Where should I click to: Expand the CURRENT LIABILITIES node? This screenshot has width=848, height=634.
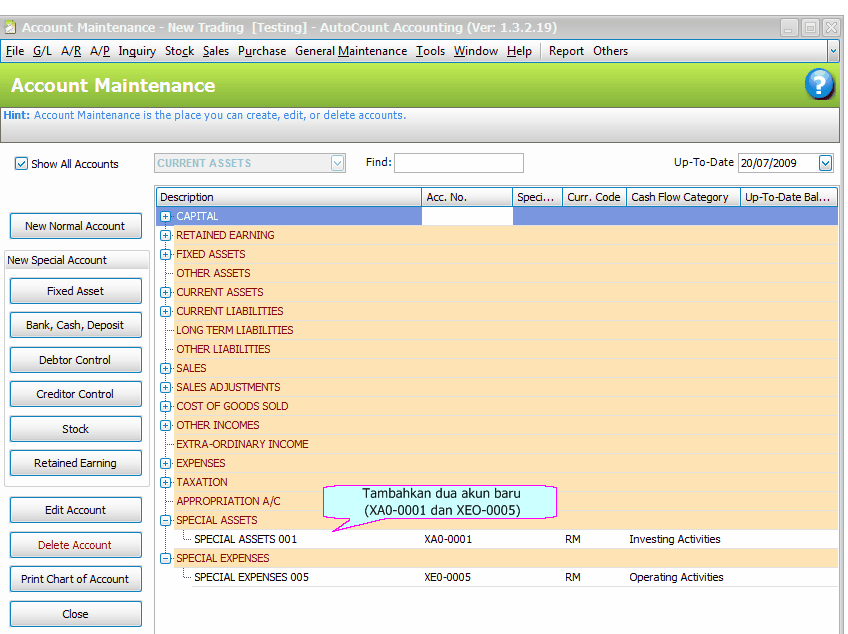point(166,311)
